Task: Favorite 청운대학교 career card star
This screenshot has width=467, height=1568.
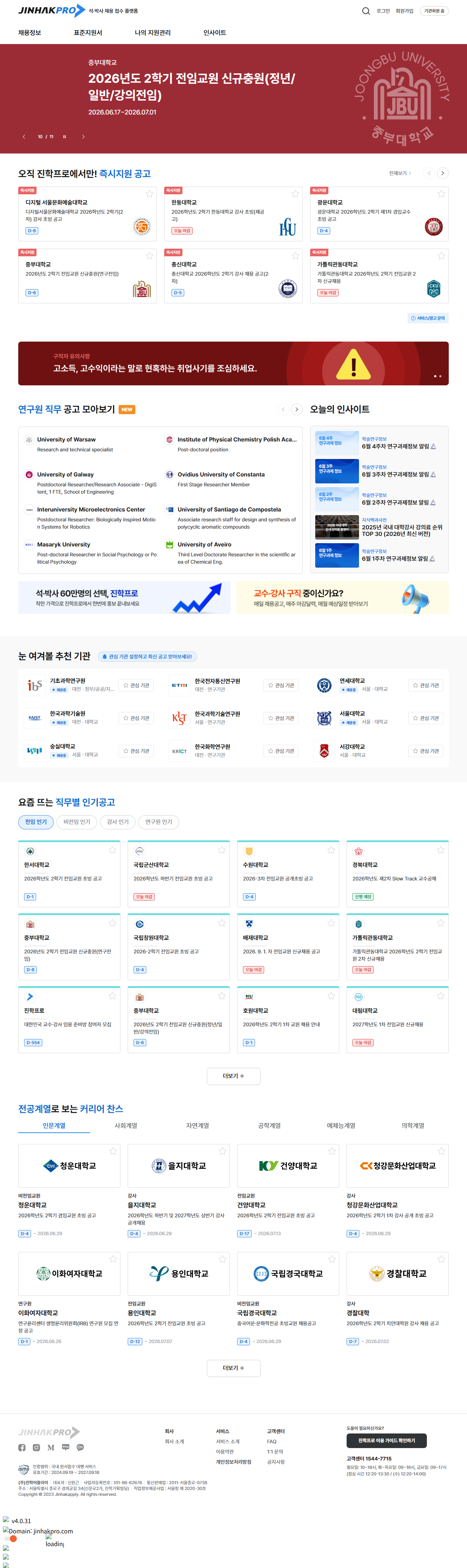Action: 113,1151
